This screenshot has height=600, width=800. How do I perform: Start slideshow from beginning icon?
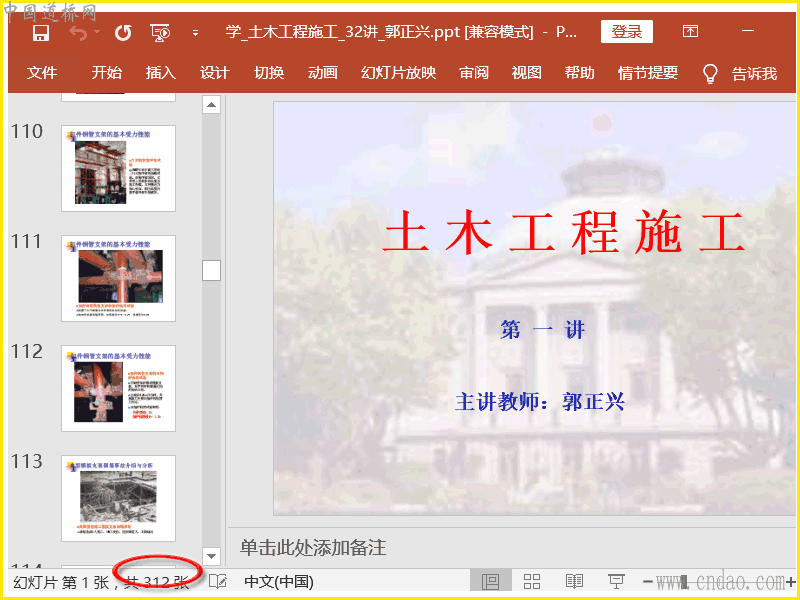point(160,33)
